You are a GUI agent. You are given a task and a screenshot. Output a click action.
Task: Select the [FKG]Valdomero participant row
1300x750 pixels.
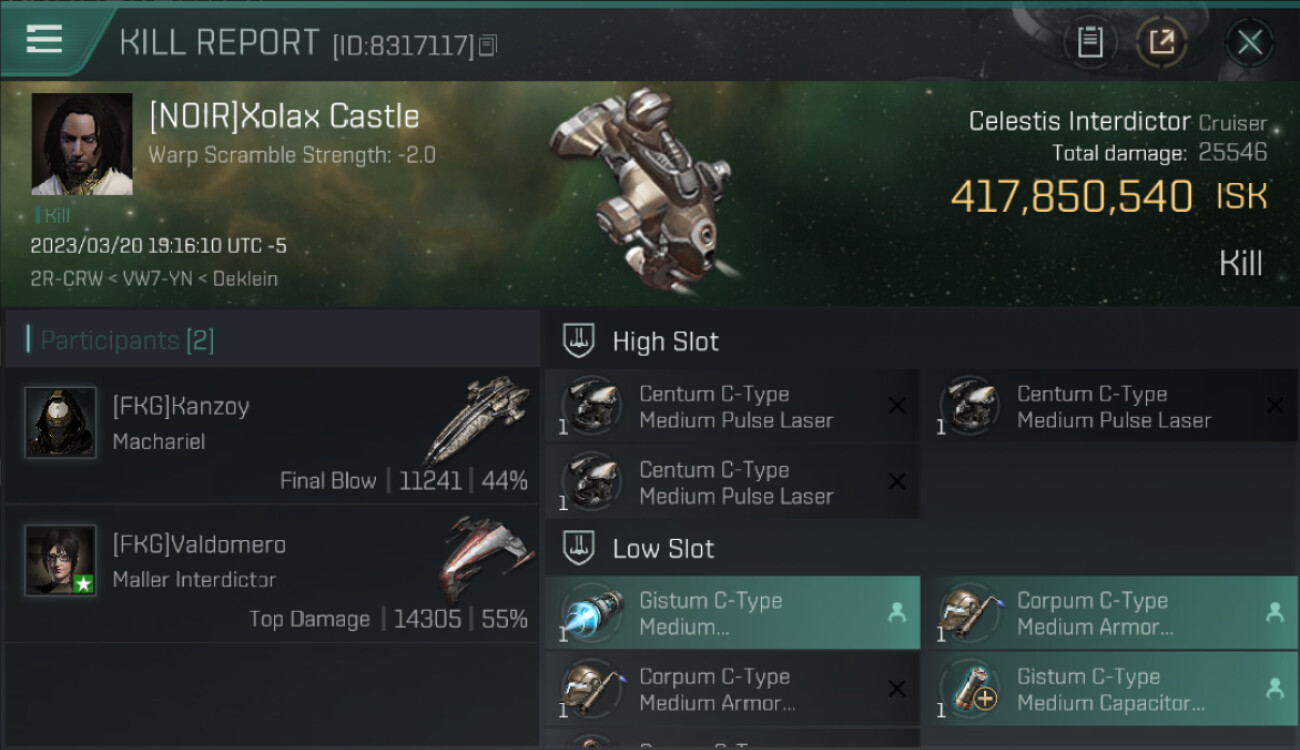272,574
